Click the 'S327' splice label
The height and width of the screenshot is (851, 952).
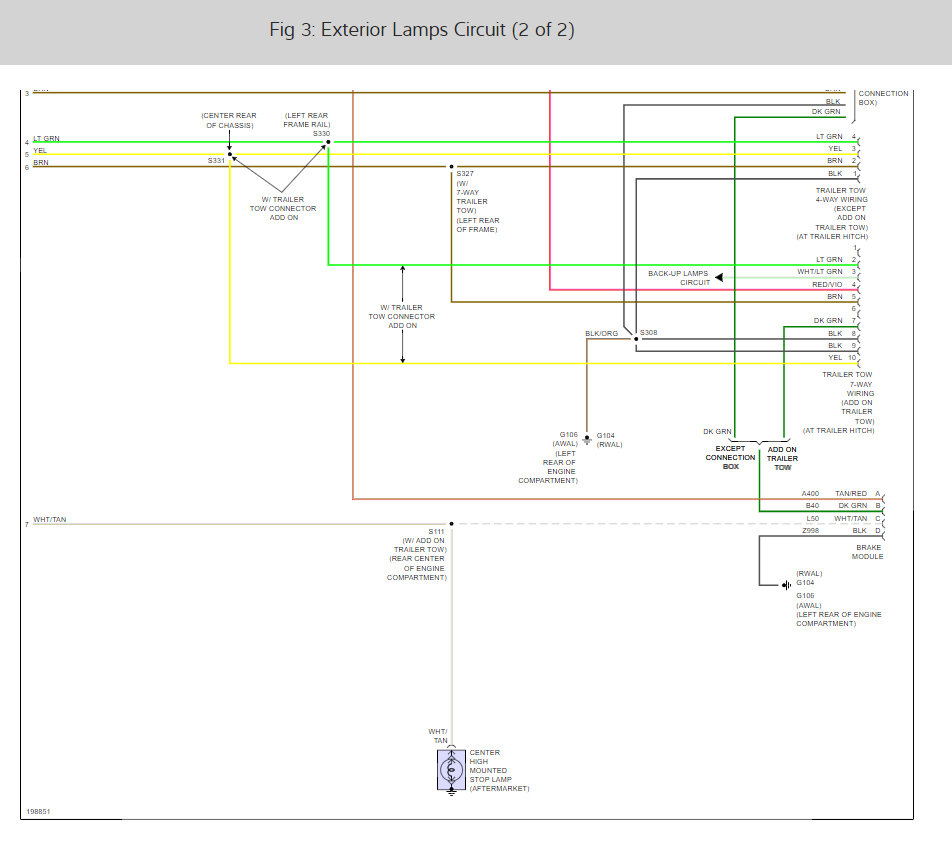pos(465,174)
